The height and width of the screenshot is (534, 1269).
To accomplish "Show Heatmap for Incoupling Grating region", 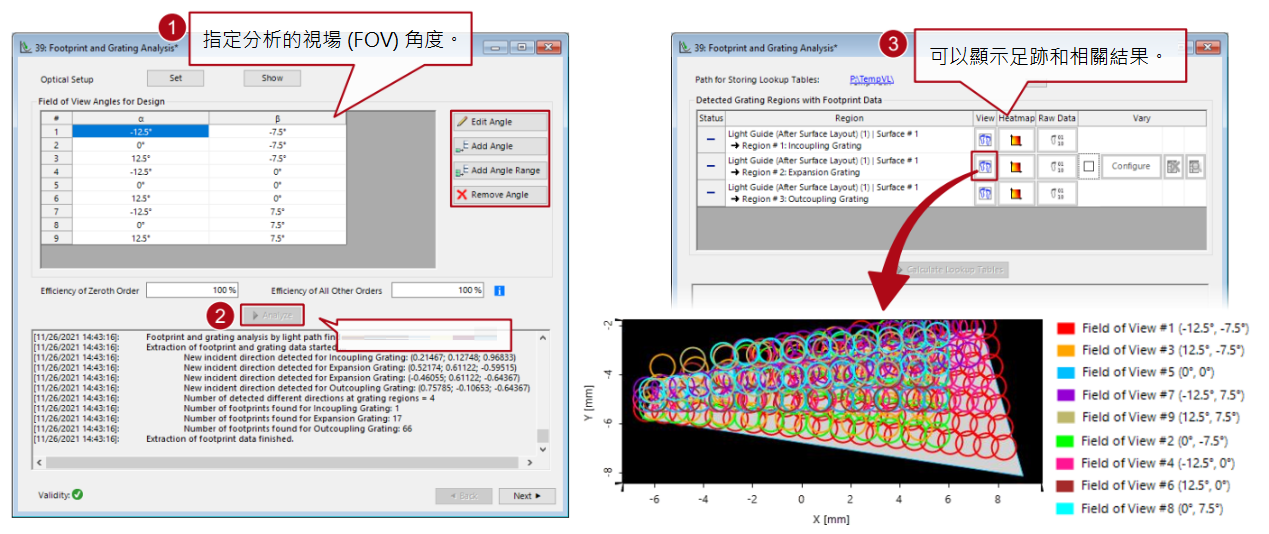I will click(1016, 139).
